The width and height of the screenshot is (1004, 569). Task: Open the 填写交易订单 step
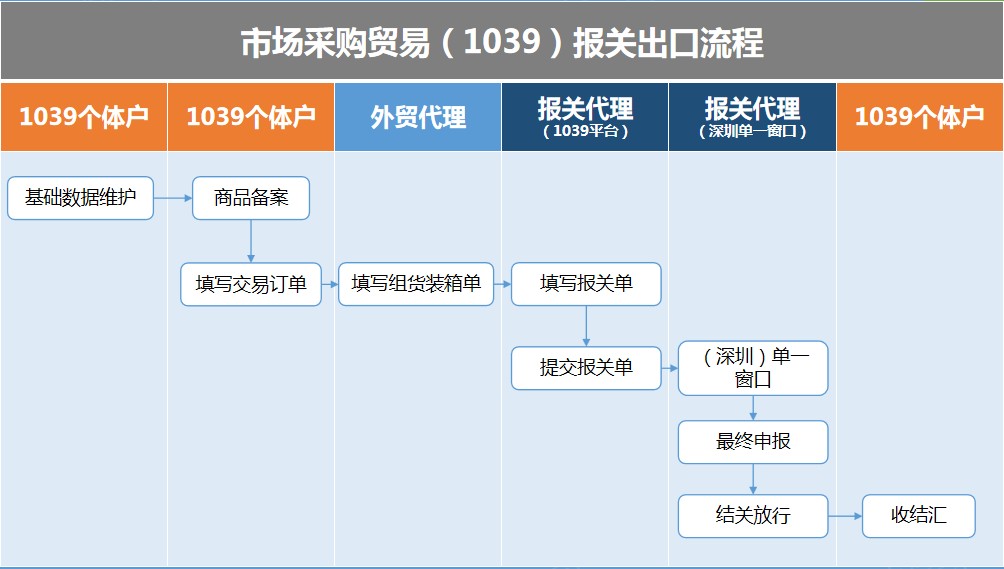pyautogui.click(x=251, y=284)
